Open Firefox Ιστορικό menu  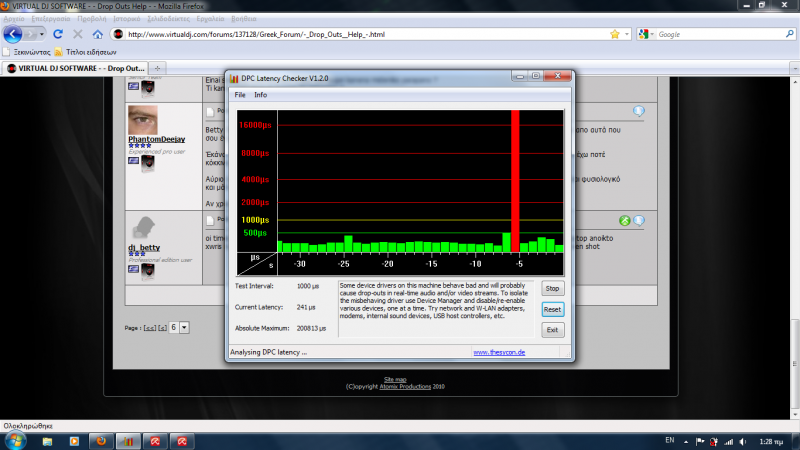pyautogui.click(x=127, y=19)
